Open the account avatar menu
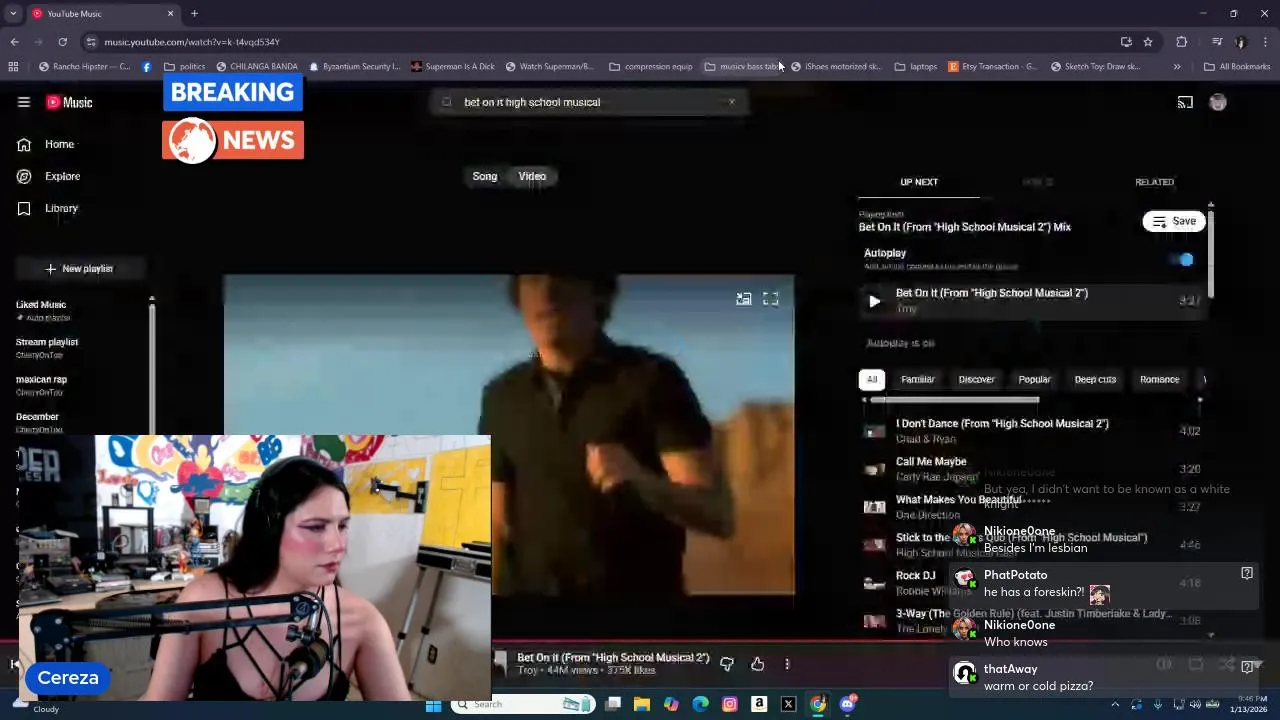1280x720 pixels. coord(1218,102)
